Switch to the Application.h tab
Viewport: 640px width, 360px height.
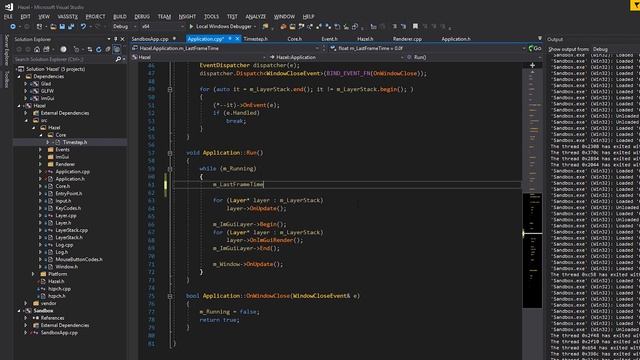[x=456, y=39]
